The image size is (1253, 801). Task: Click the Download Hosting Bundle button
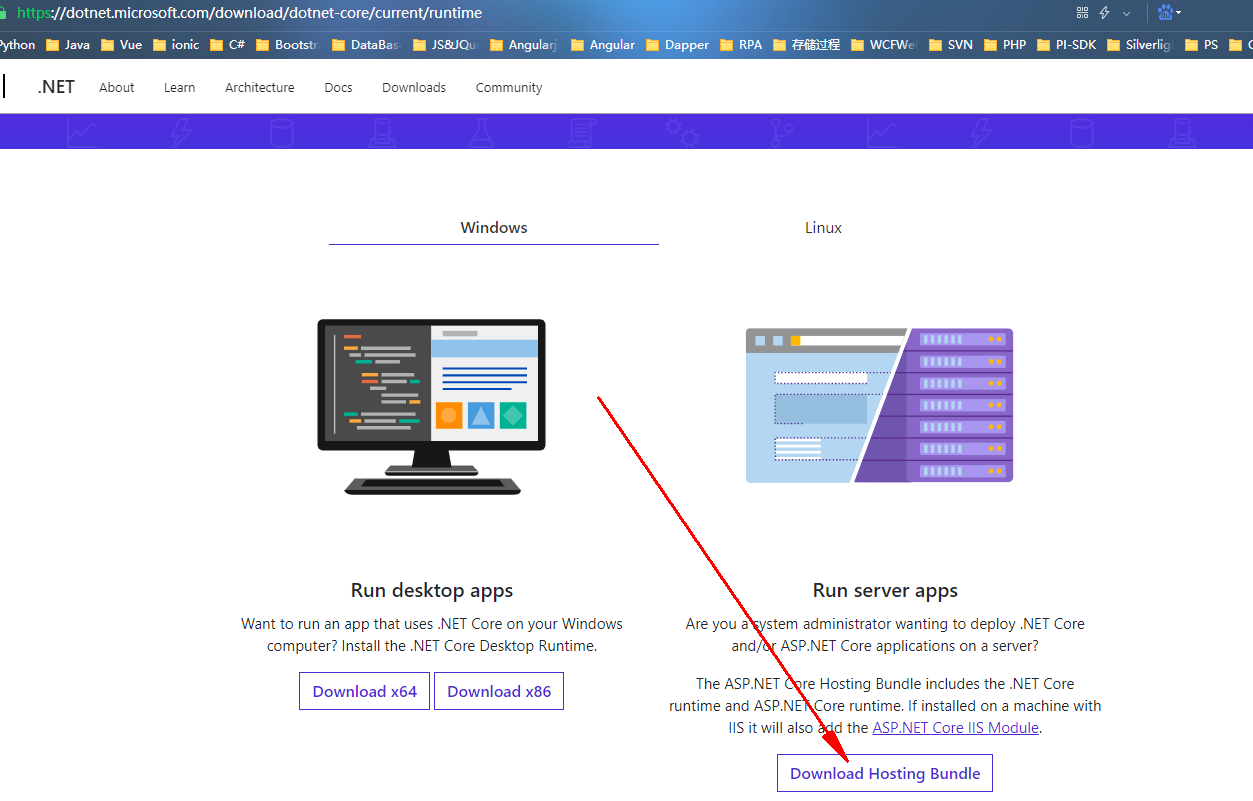885,773
